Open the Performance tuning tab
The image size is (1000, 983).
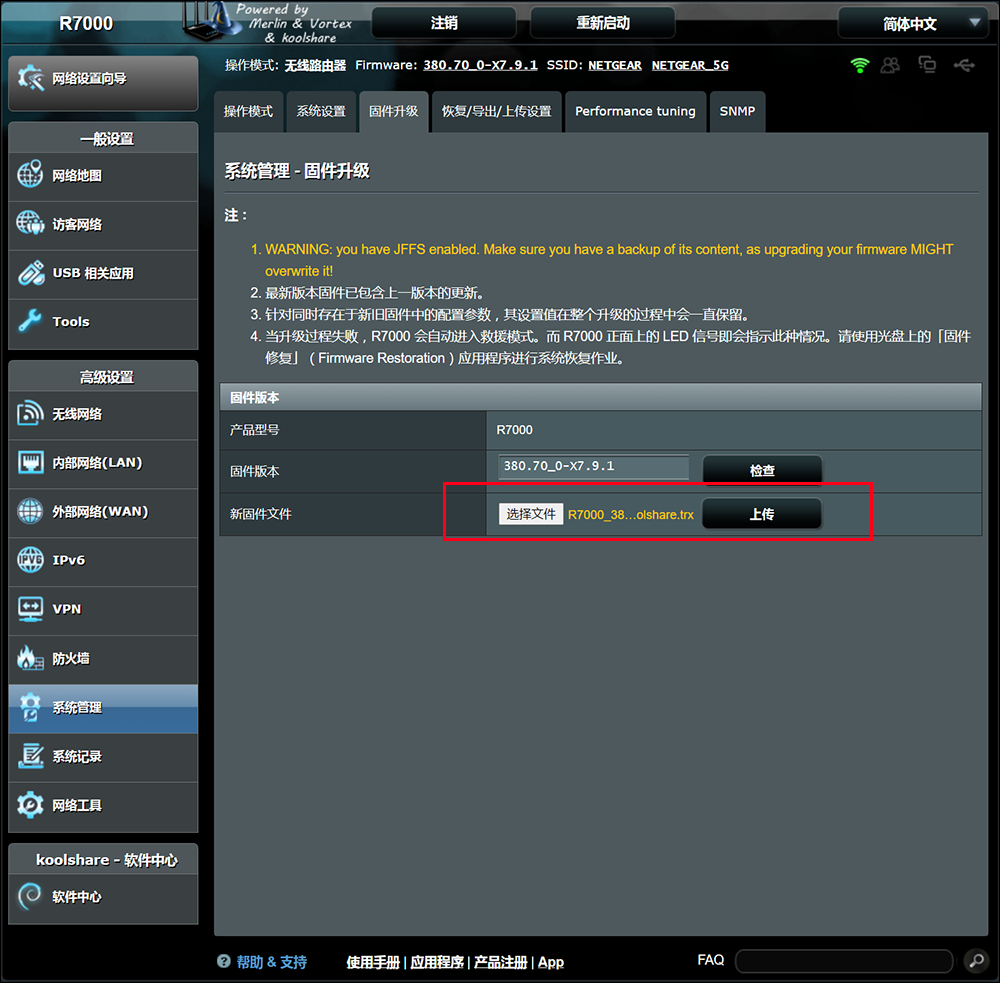(635, 111)
